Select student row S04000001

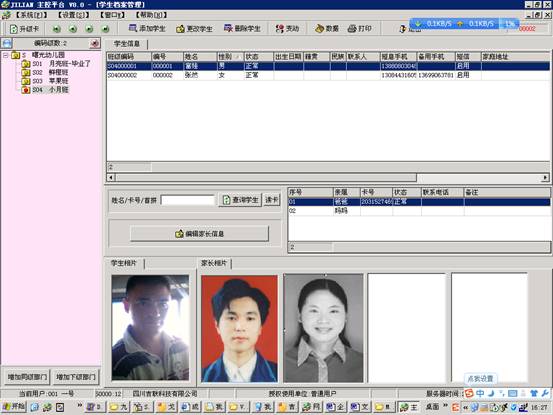(x=328, y=66)
